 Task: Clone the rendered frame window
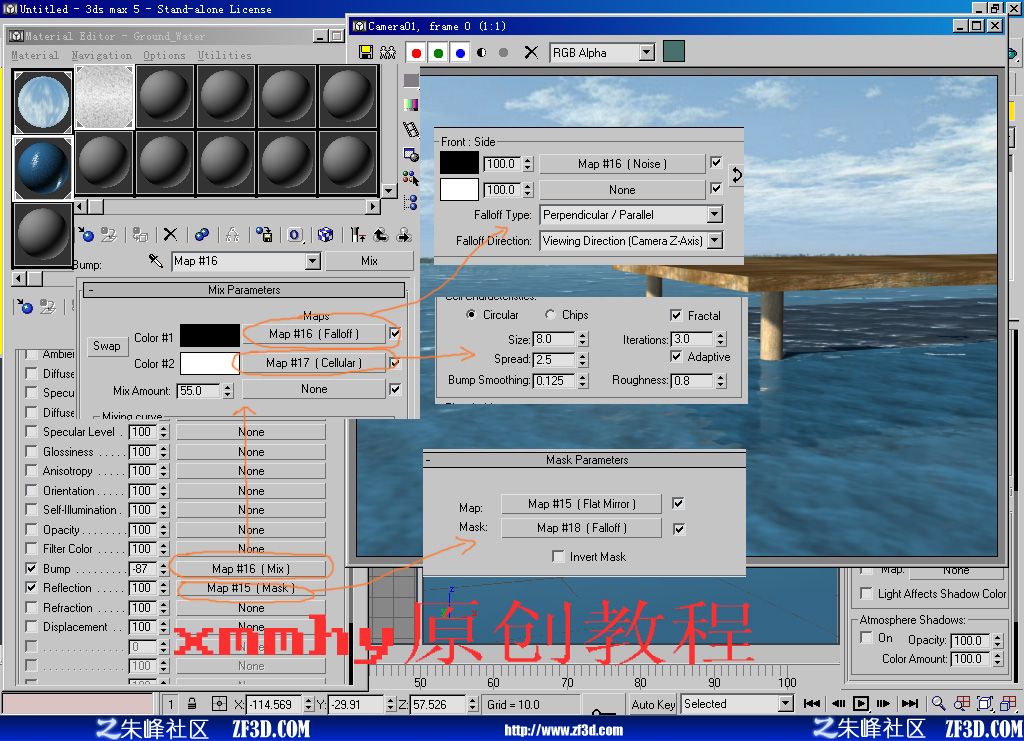tap(388, 52)
